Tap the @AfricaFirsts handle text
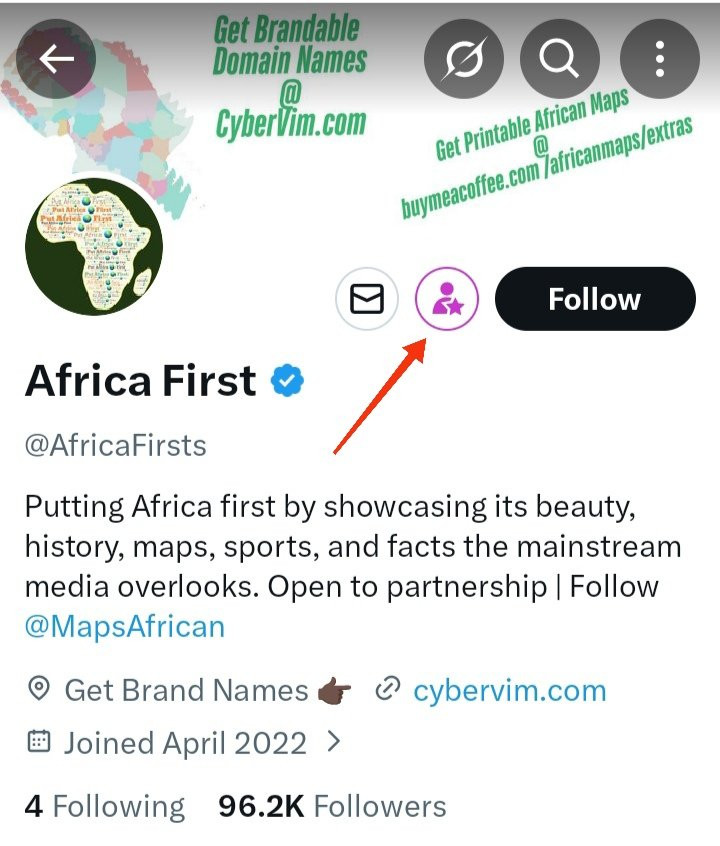Image resolution: width=720 pixels, height=846 pixels. tap(115, 445)
